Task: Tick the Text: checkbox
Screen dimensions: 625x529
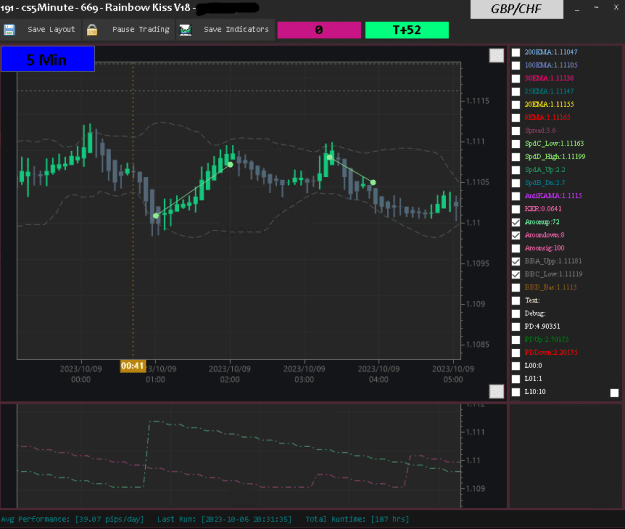Action: (x=516, y=301)
